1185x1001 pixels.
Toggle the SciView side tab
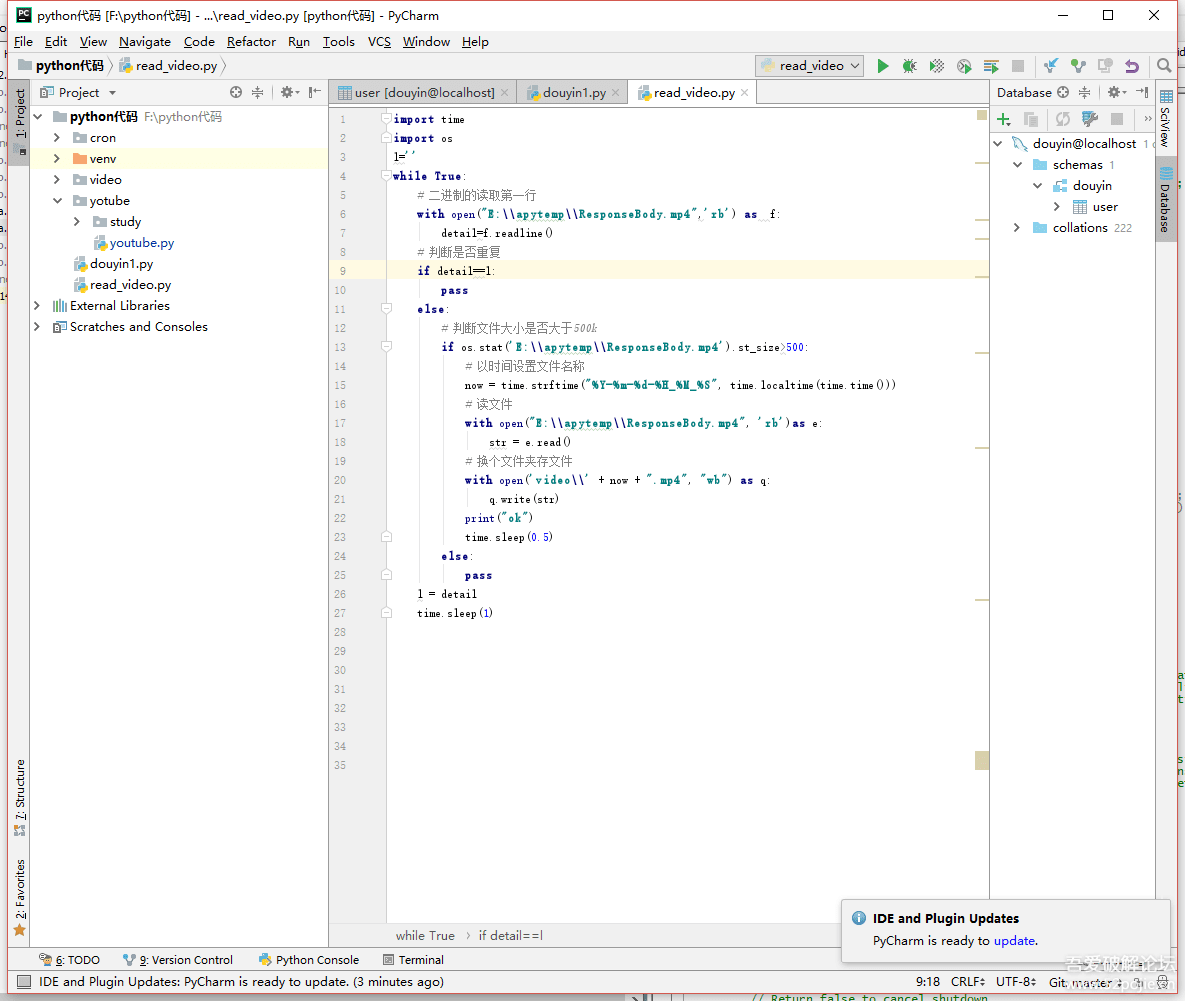pos(1165,119)
